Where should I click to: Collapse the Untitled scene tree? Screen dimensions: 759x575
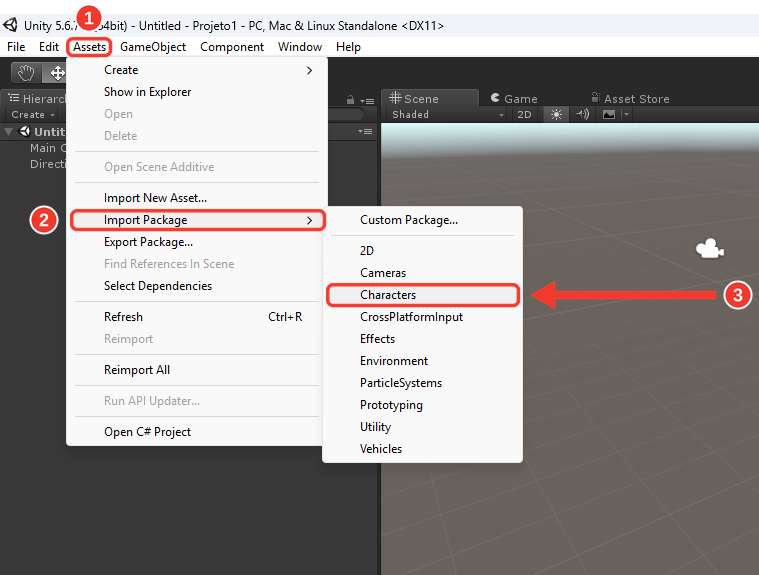(9, 132)
